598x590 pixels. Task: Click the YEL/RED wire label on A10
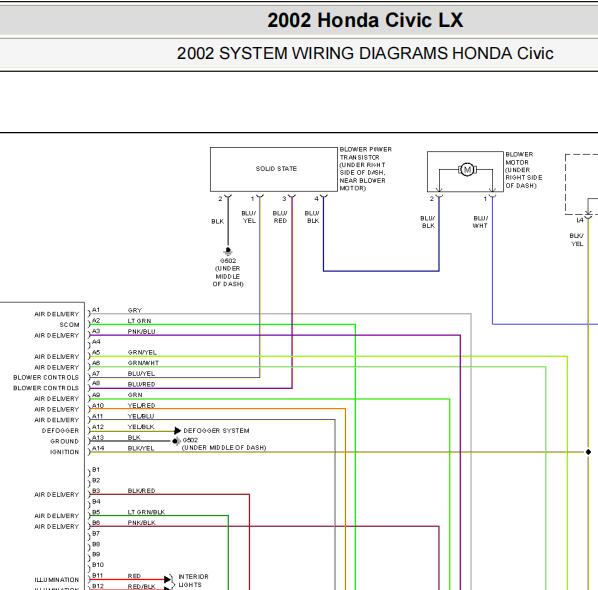(x=141, y=406)
